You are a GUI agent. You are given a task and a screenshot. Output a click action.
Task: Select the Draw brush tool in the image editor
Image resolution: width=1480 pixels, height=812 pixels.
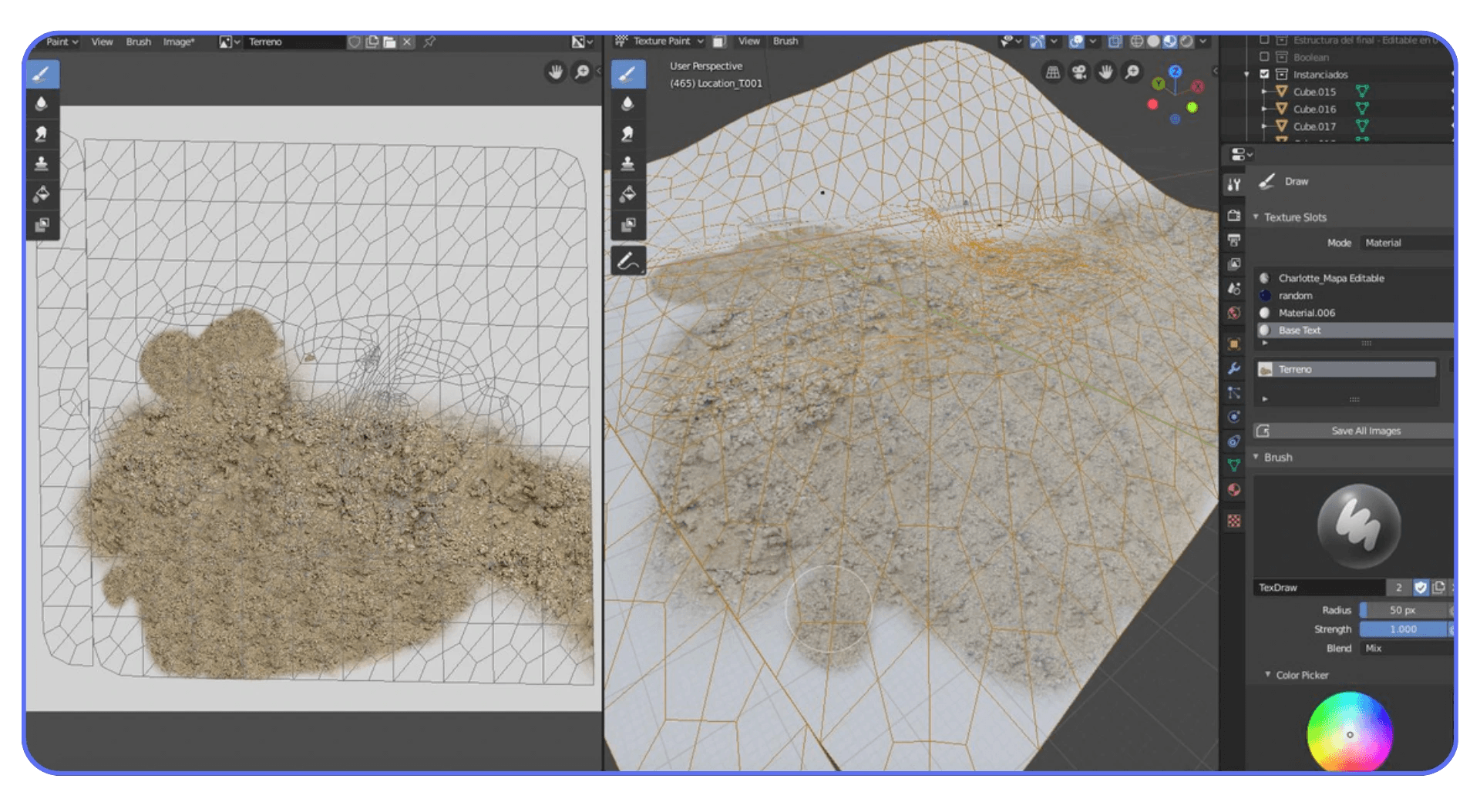pyautogui.click(x=42, y=73)
